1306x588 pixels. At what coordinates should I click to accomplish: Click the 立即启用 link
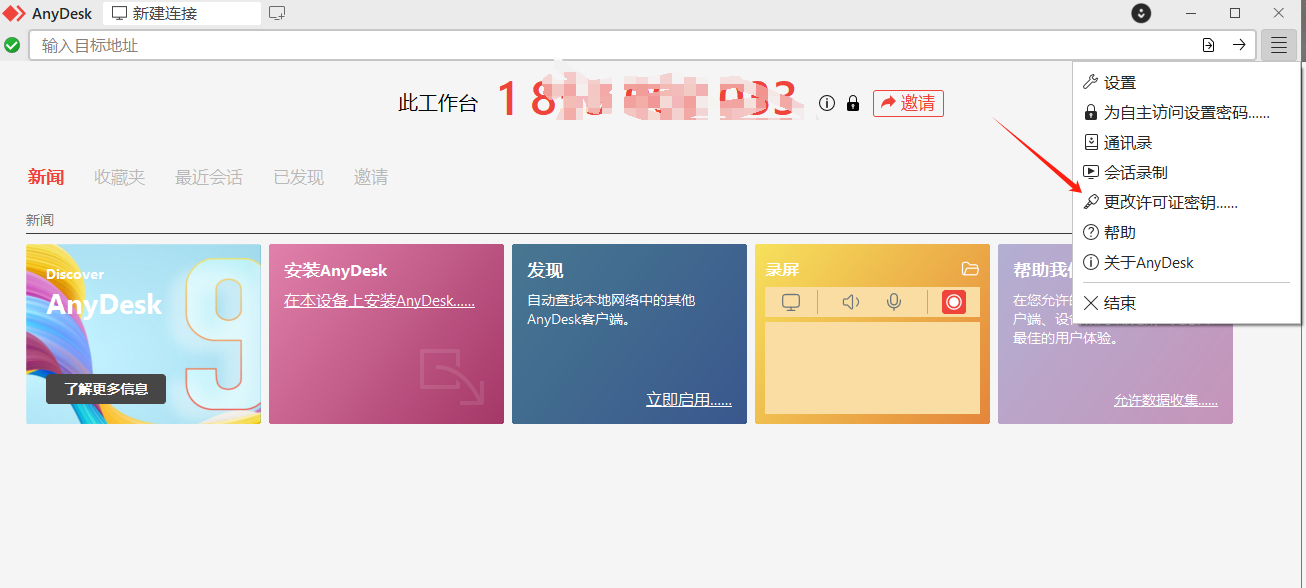pyautogui.click(x=689, y=400)
